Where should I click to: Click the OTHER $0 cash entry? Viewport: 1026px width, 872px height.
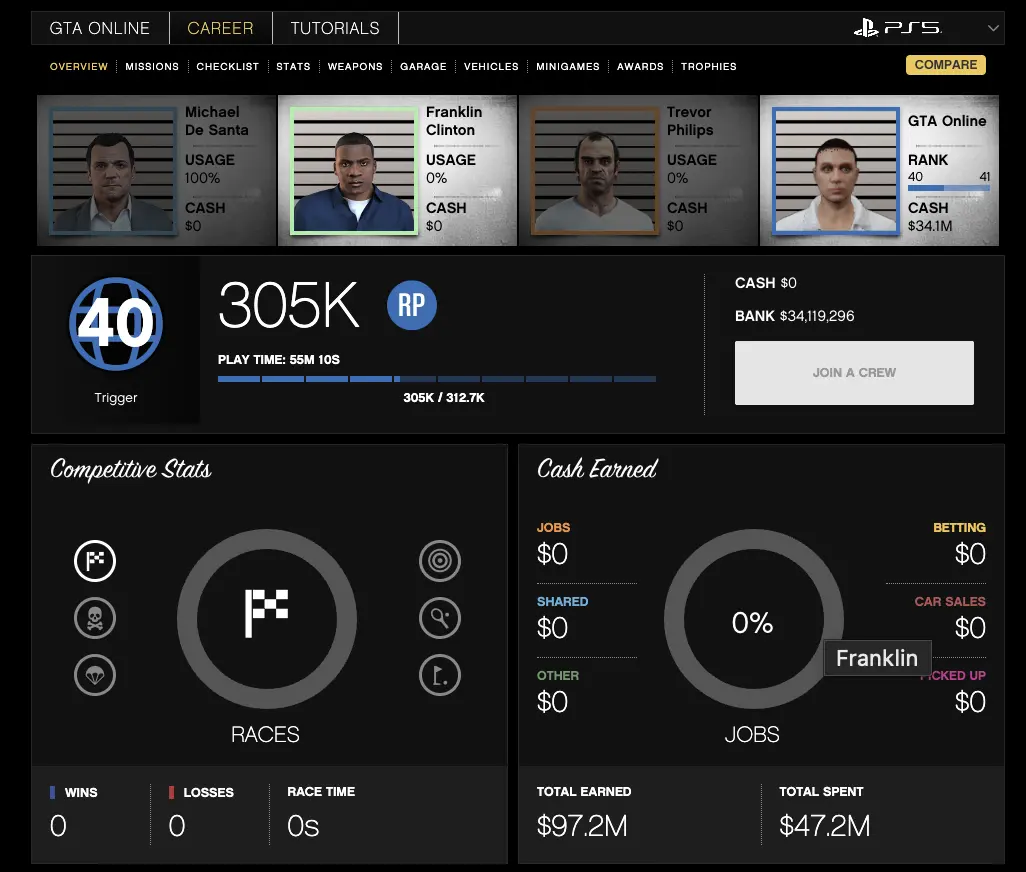tap(557, 693)
